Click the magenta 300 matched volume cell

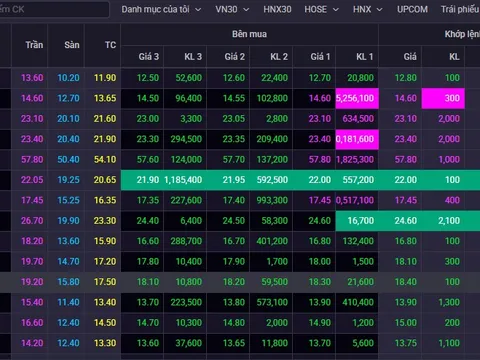[443, 98]
